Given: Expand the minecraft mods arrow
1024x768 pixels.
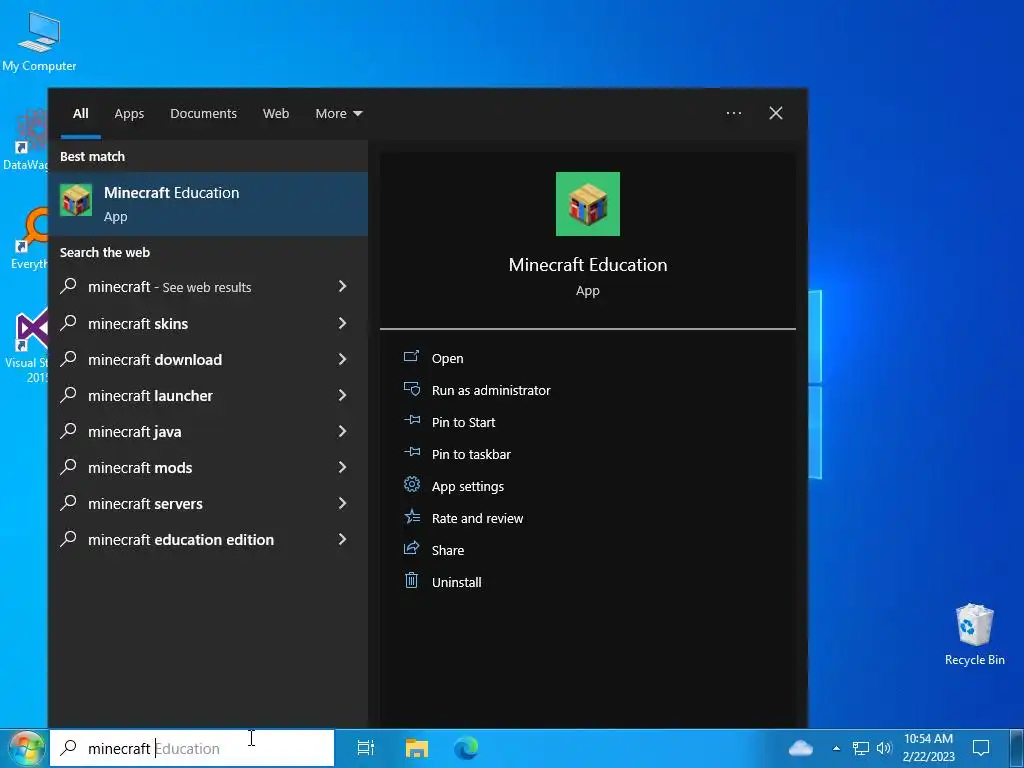Looking at the screenshot, I should pyautogui.click(x=342, y=466).
